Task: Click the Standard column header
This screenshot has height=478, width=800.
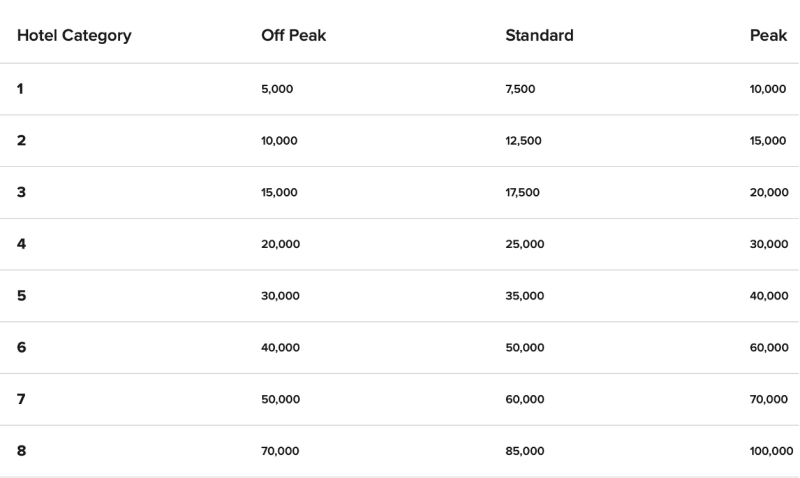Action: [x=539, y=36]
